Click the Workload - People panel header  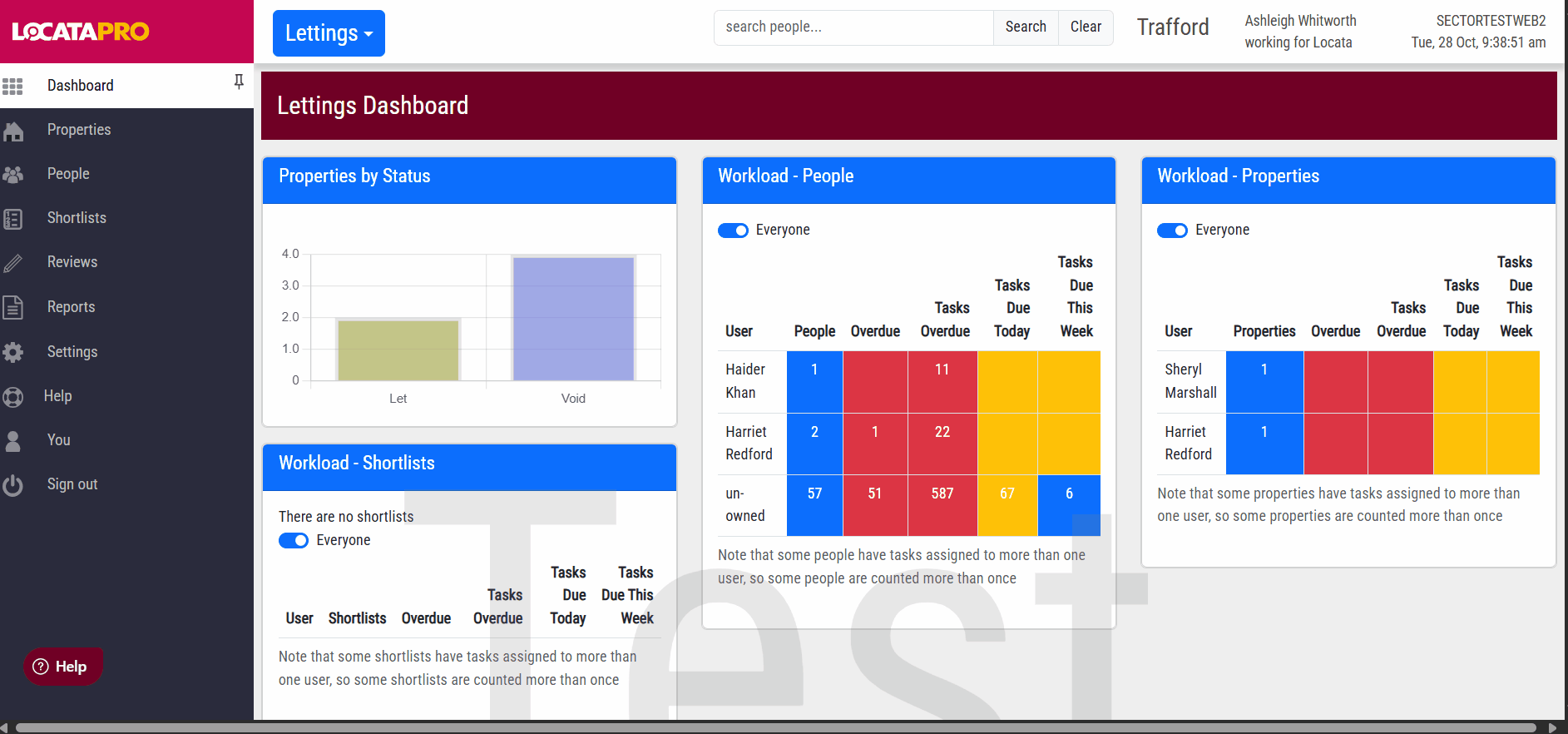click(909, 181)
